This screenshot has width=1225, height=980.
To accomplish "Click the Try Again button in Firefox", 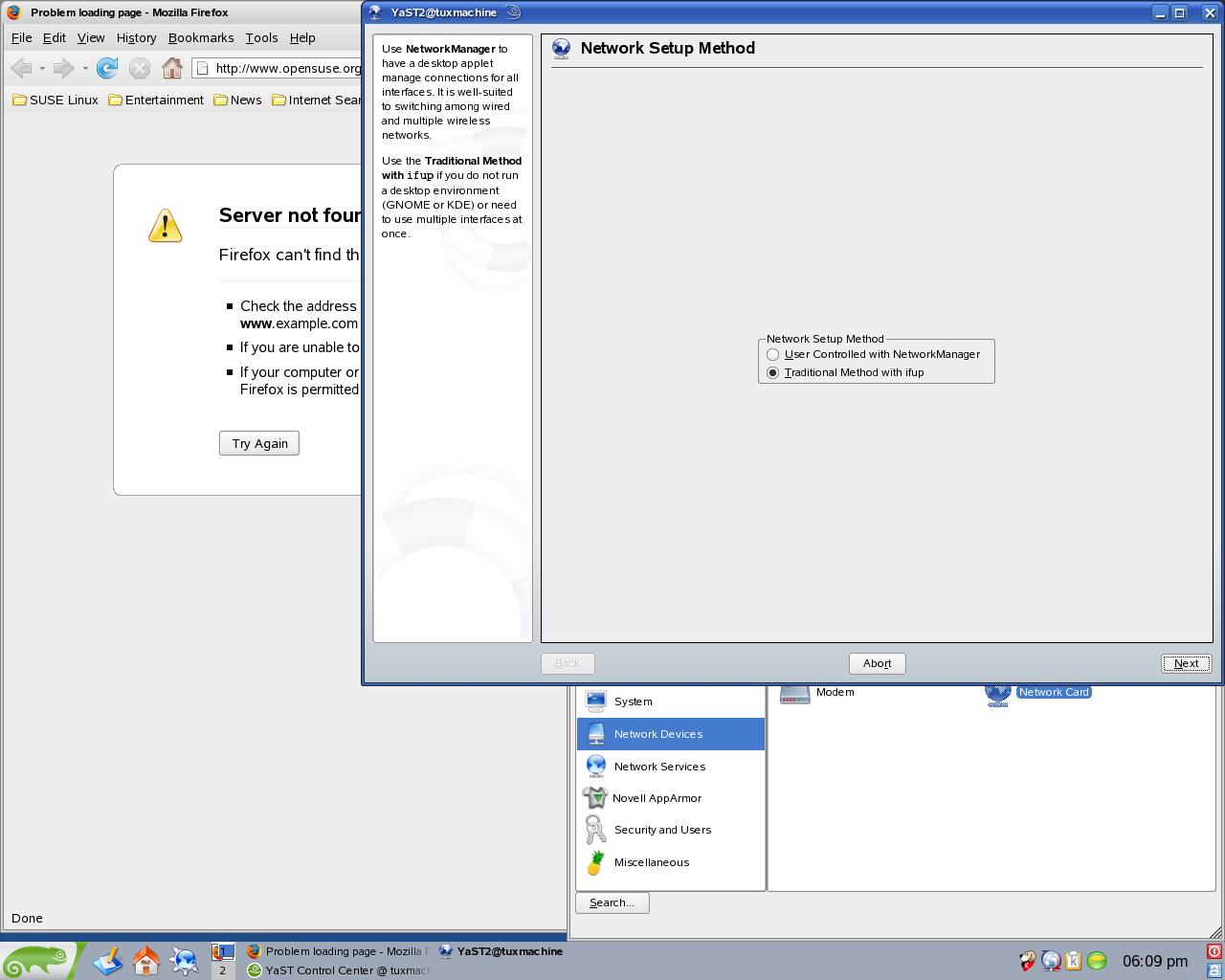I will (259, 443).
